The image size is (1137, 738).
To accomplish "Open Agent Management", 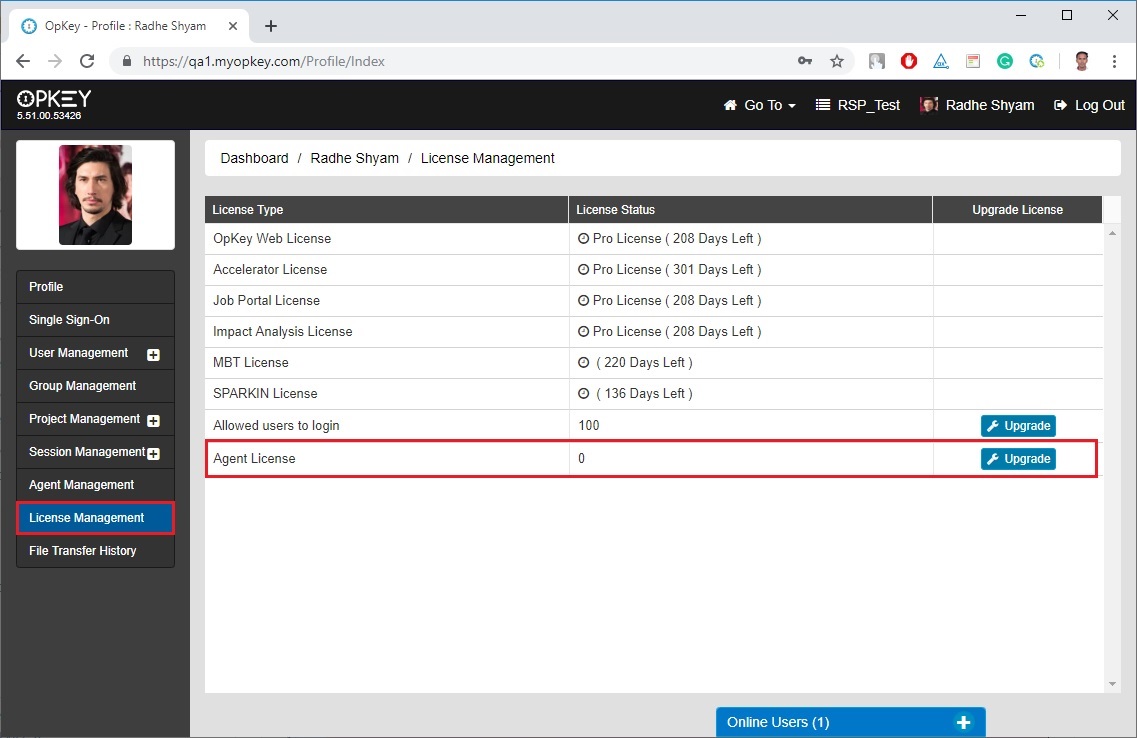I will point(95,485).
